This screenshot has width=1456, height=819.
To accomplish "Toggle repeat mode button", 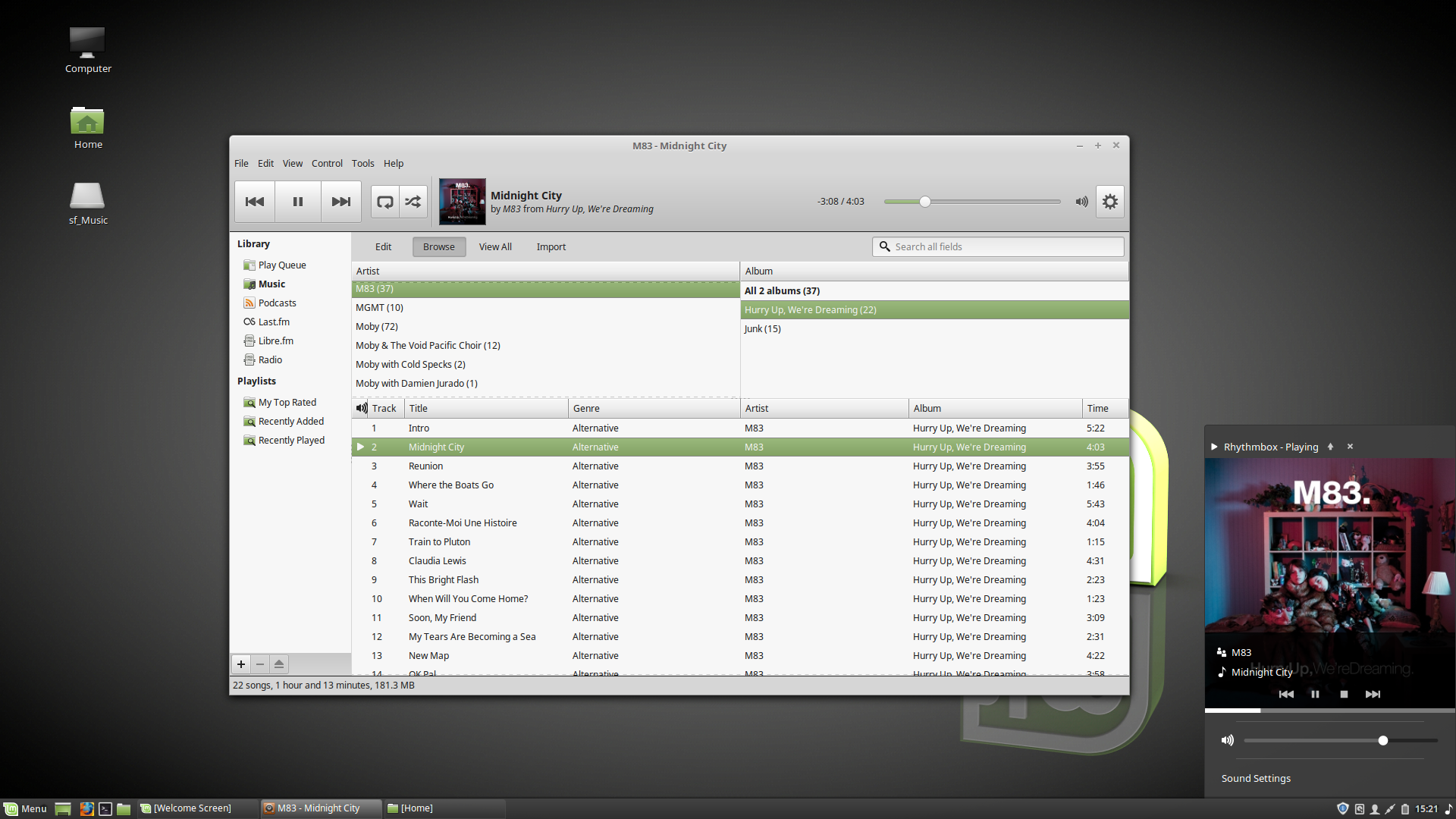I will tap(385, 202).
